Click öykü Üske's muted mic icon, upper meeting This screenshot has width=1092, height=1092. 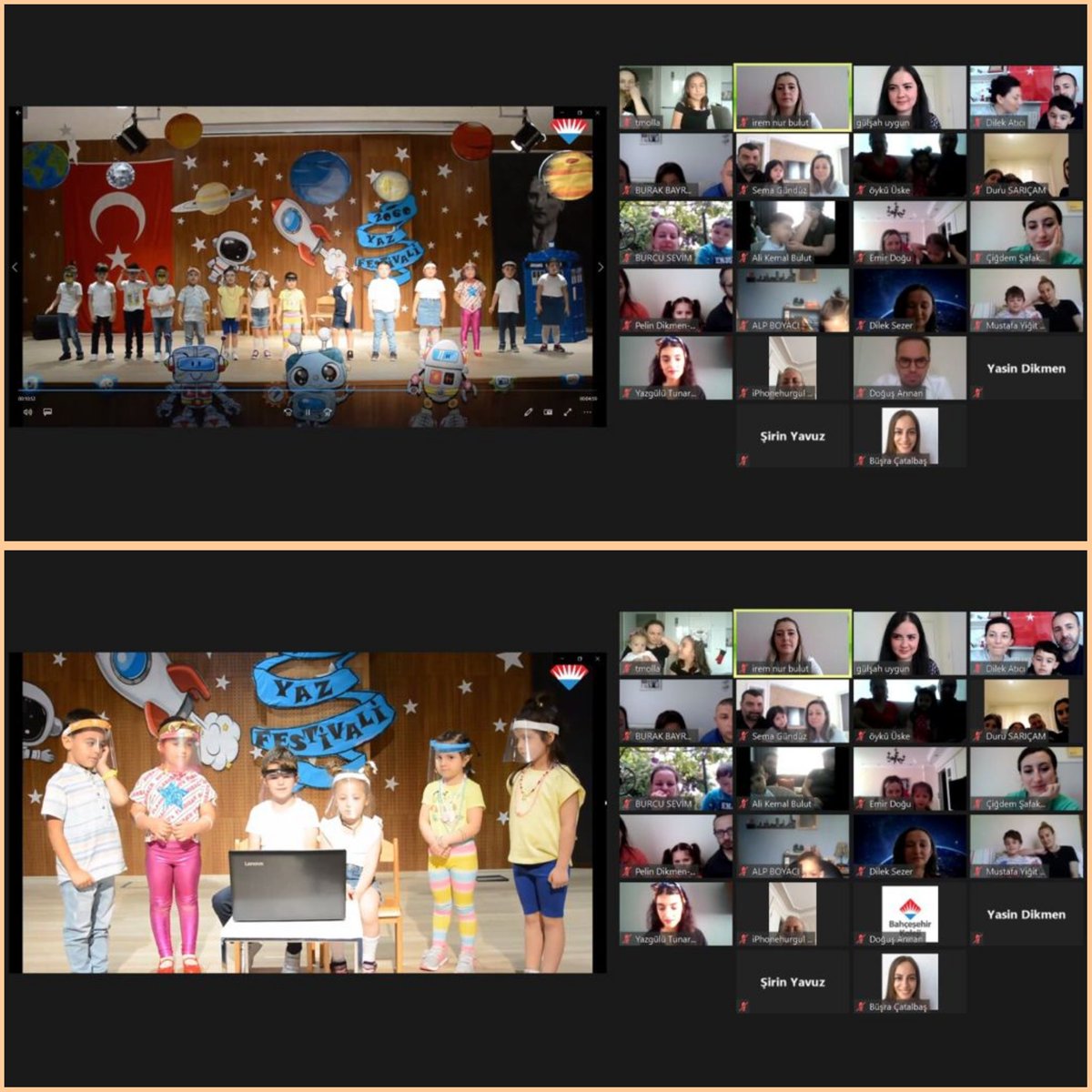pos(860,190)
